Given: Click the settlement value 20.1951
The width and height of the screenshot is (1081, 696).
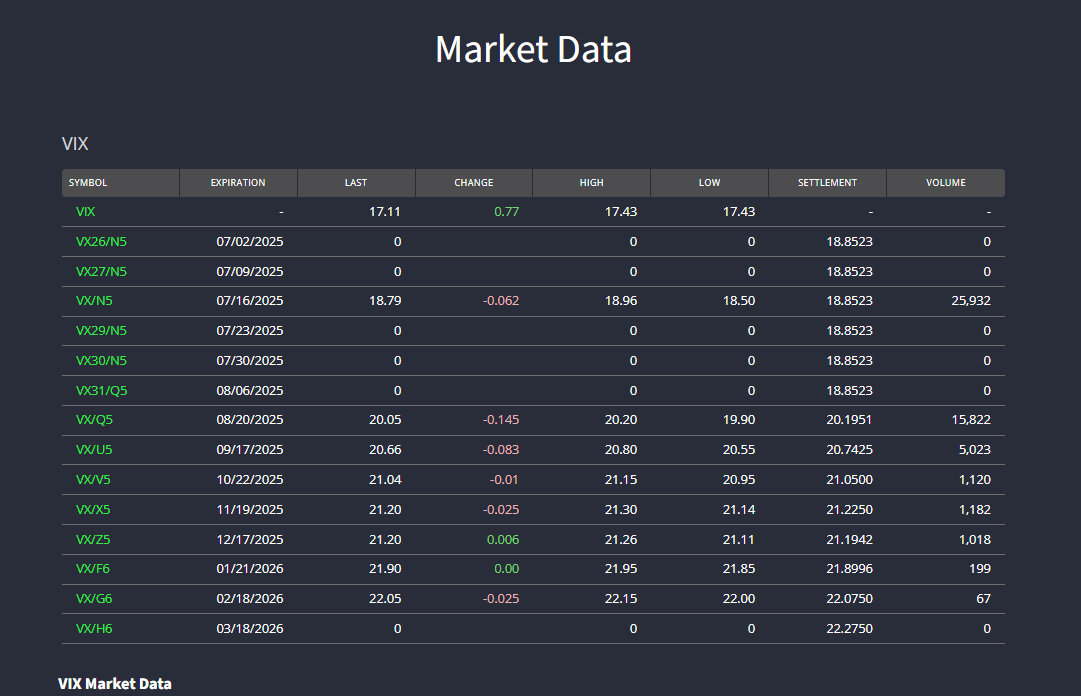Looking at the screenshot, I should pyautogui.click(x=849, y=420).
